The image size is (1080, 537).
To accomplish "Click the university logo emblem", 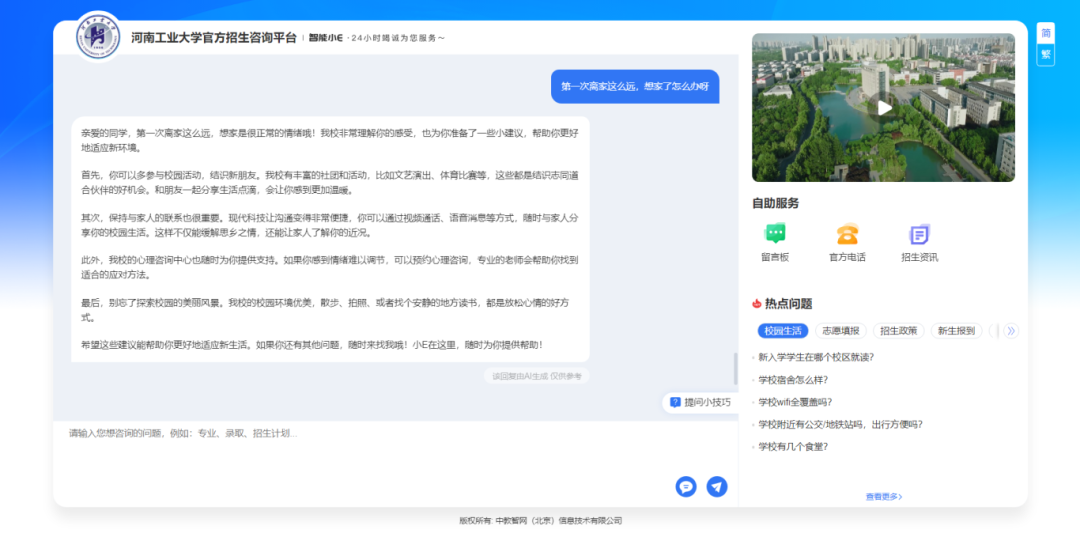I will click(99, 37).
